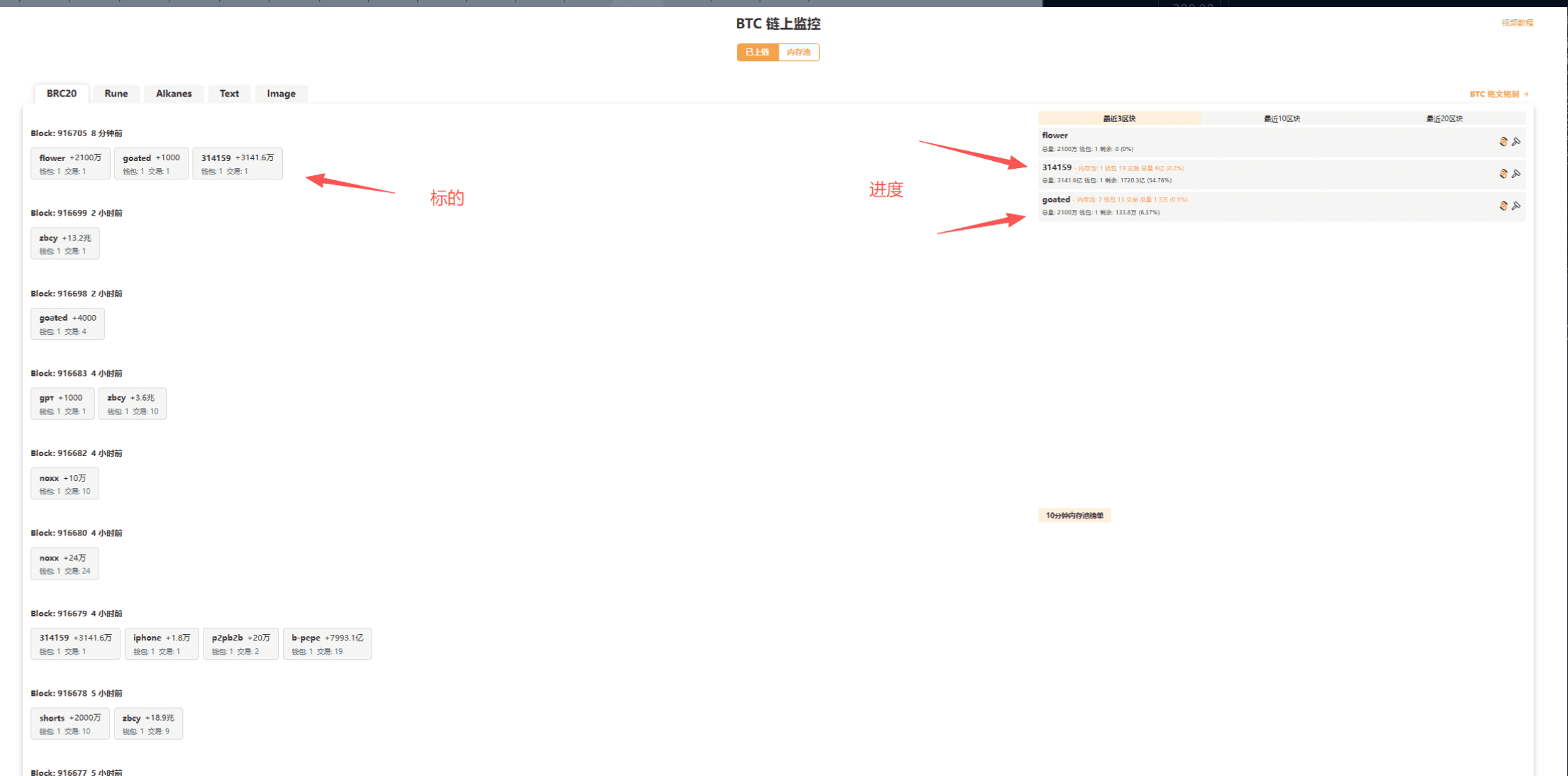This screenshot has width=1568, height=776.
Task: Click the hammer mint icon for flower
Action: tap(1516, 142)
